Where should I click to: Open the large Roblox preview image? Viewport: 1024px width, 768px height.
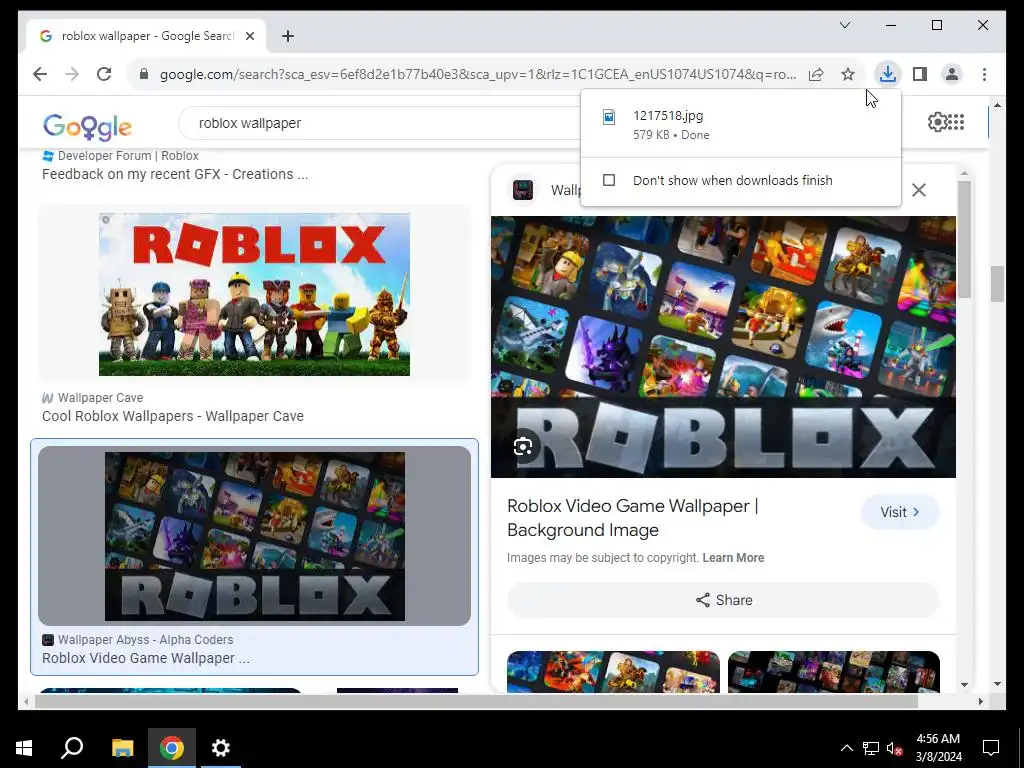[x=723, y=347]
